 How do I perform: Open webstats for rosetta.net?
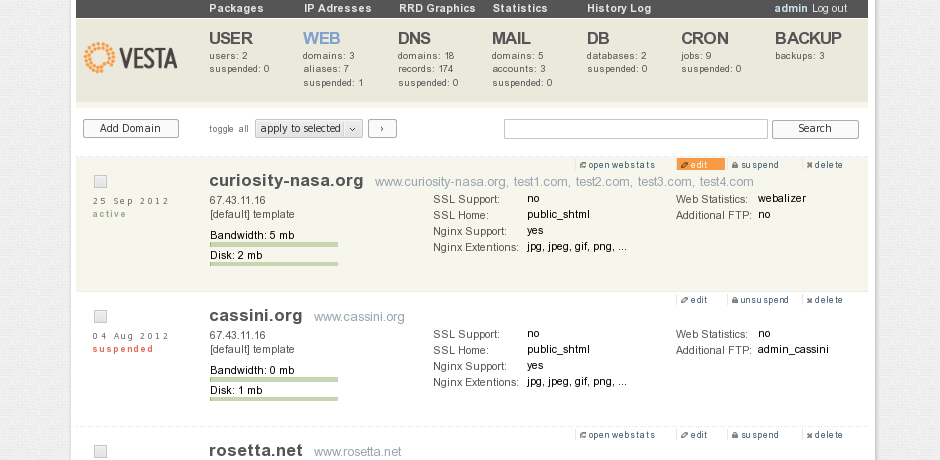(x=617, y=435)
